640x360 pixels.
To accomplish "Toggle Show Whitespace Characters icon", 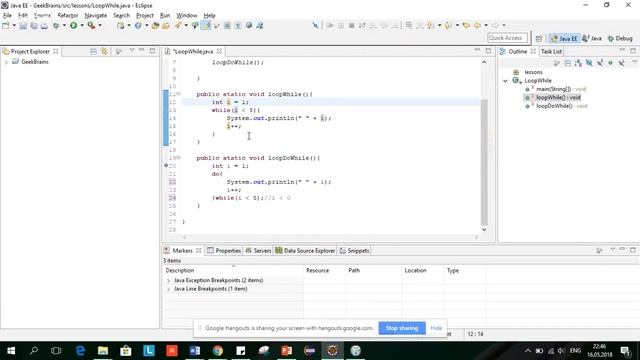I will click(x=238, y=25).
